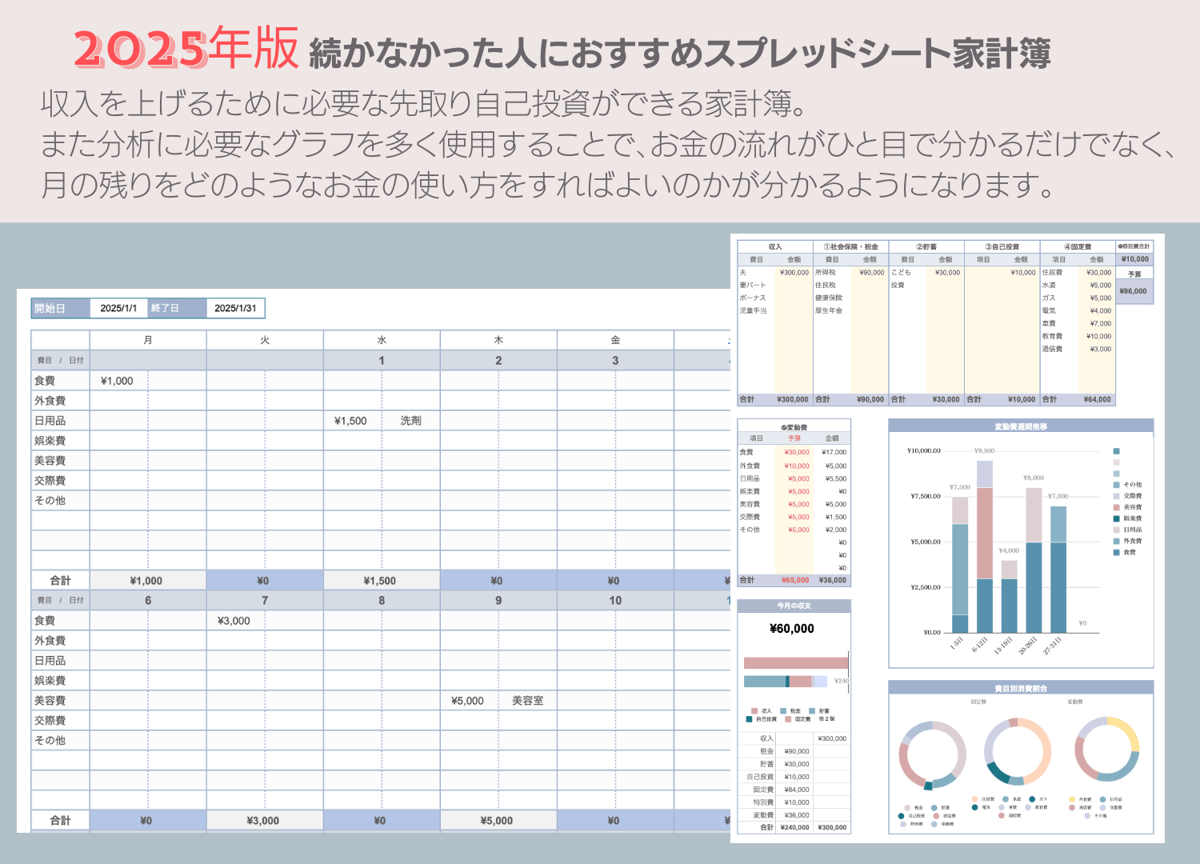Click the 美容費 legend swatch in bar chart
The width and height of the screenshot is (1200, 864).
1116,508
